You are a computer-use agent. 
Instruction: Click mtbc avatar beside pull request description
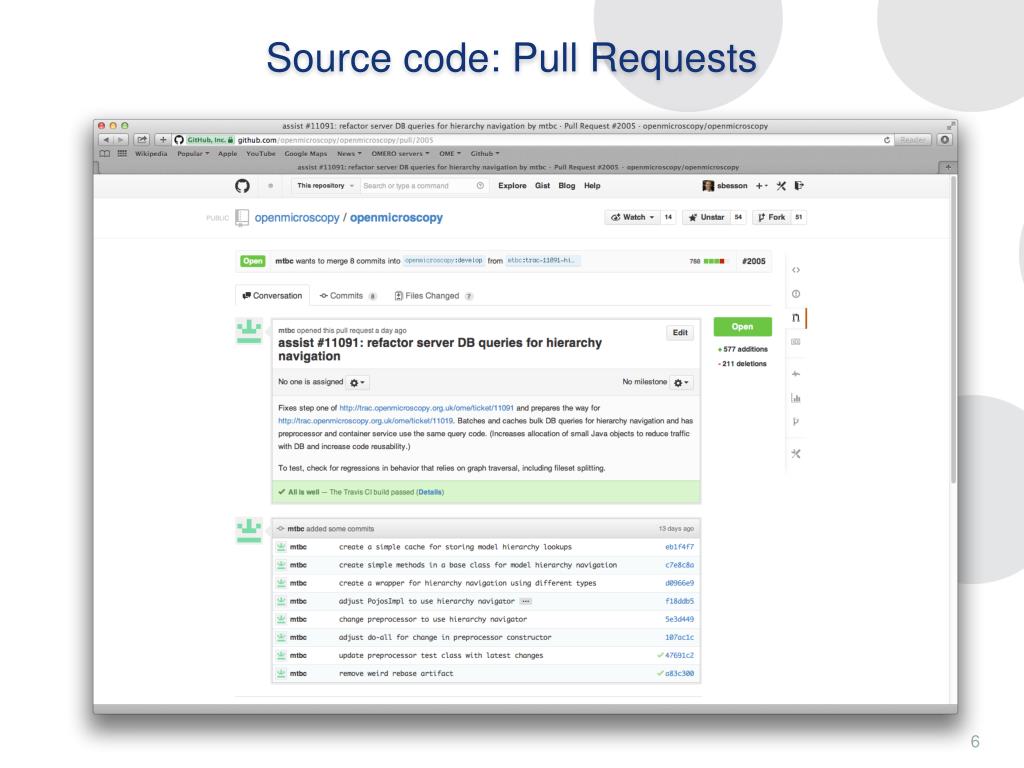click(249, 332)
